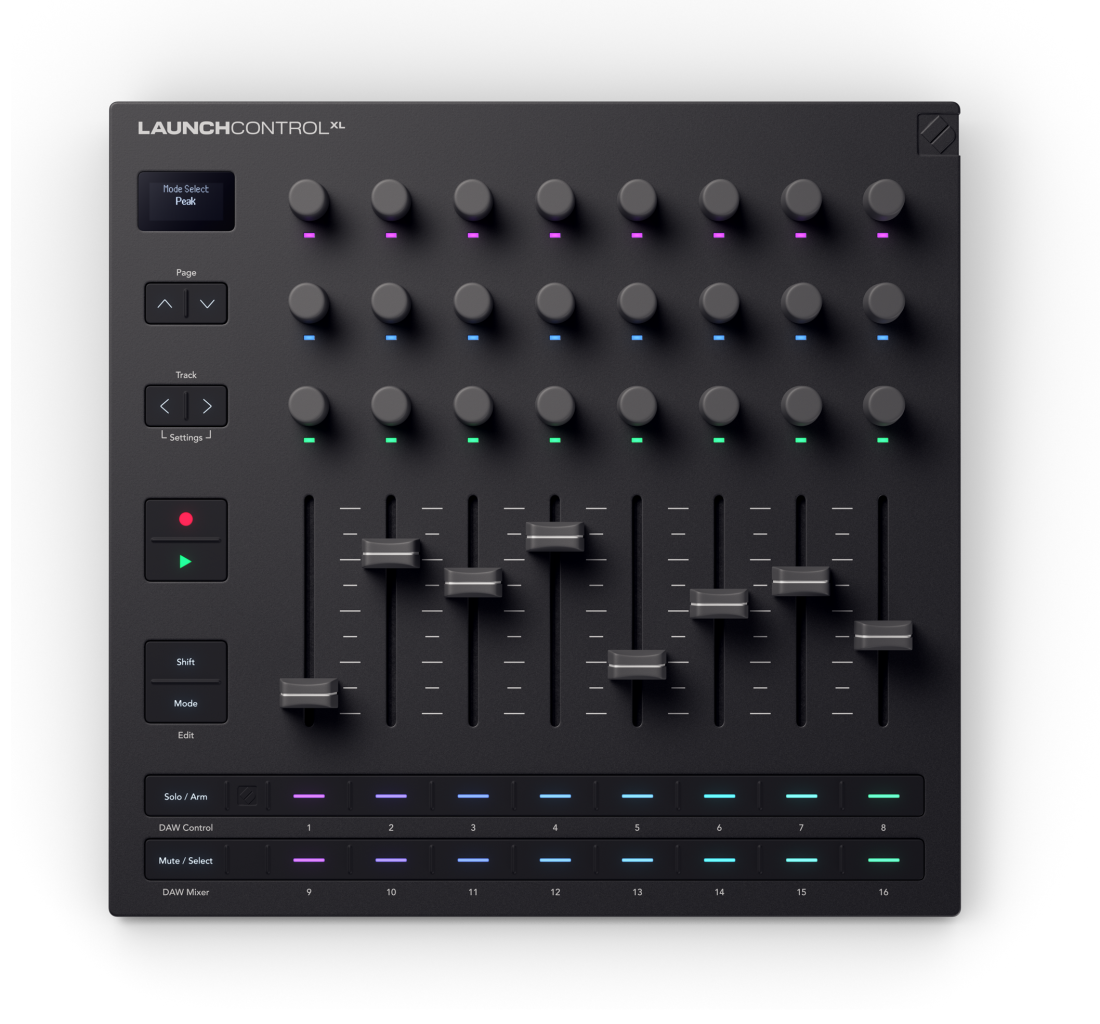Click the Novation logo button beside Solo / Arm
This screenshot has width=1100, height=1024.
point(248,796)
